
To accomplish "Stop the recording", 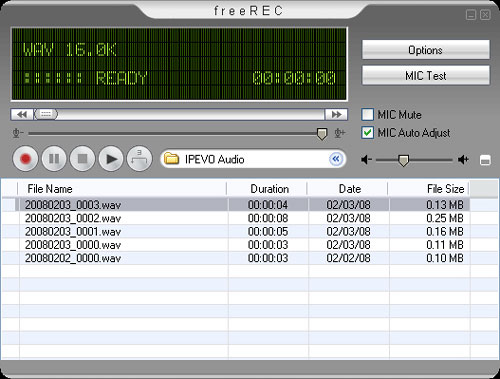I will point(82,159).
